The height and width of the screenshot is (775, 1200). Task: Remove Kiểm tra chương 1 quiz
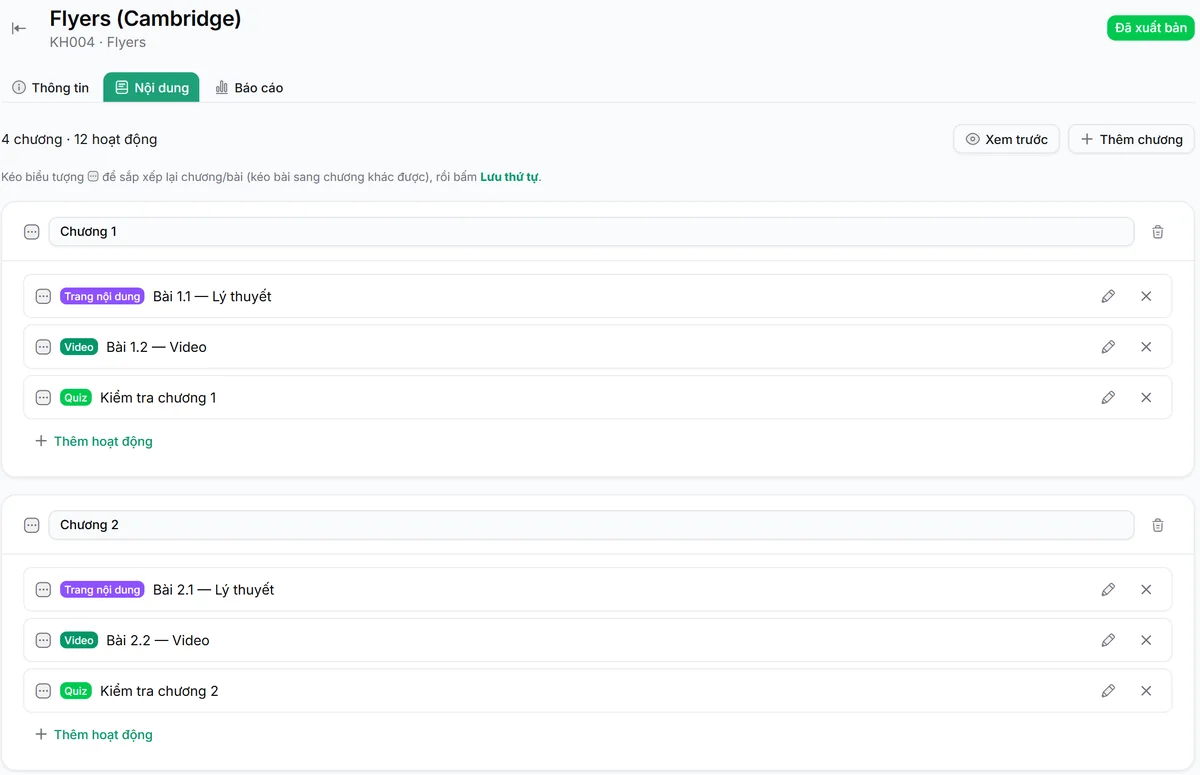point(1146,398)
